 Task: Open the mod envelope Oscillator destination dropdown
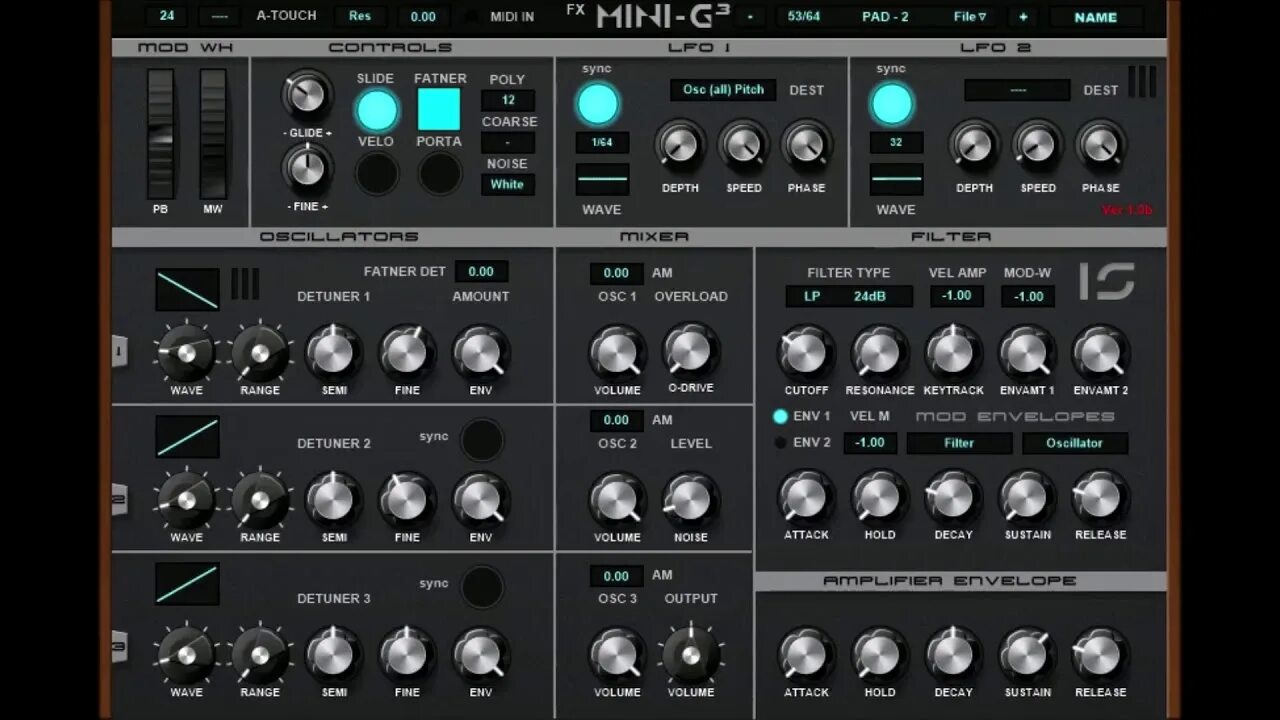click(1075, 443)
